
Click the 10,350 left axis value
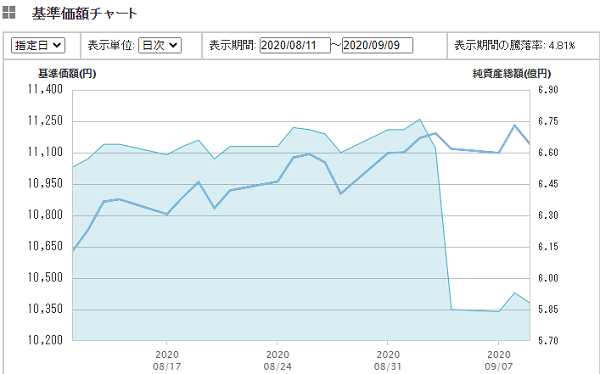click(x=45, y=309)
